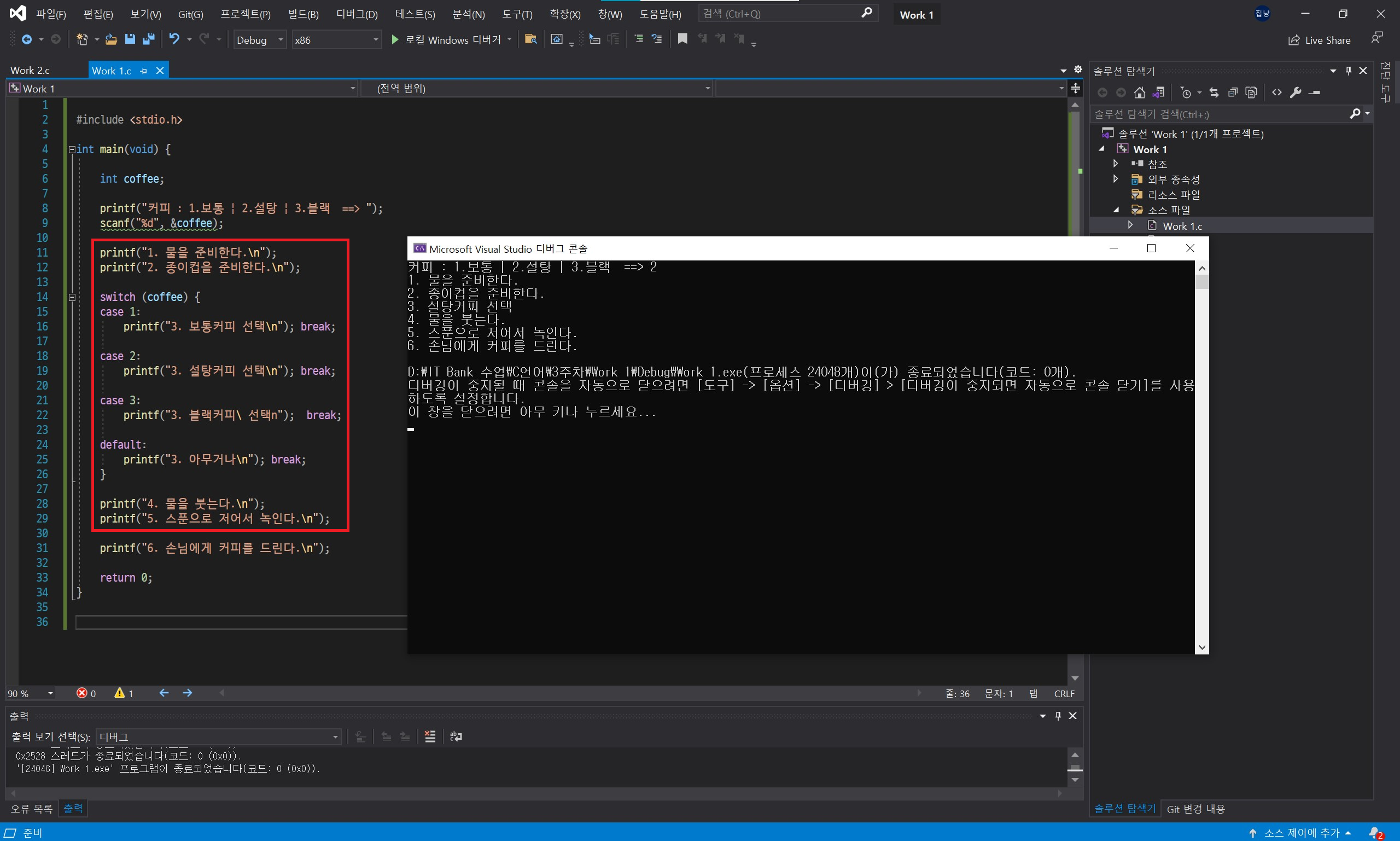Click the Properties wrench icon in Solution Explorer
This screenshot has width=1400, height=841.
(x=1296, y=92)
